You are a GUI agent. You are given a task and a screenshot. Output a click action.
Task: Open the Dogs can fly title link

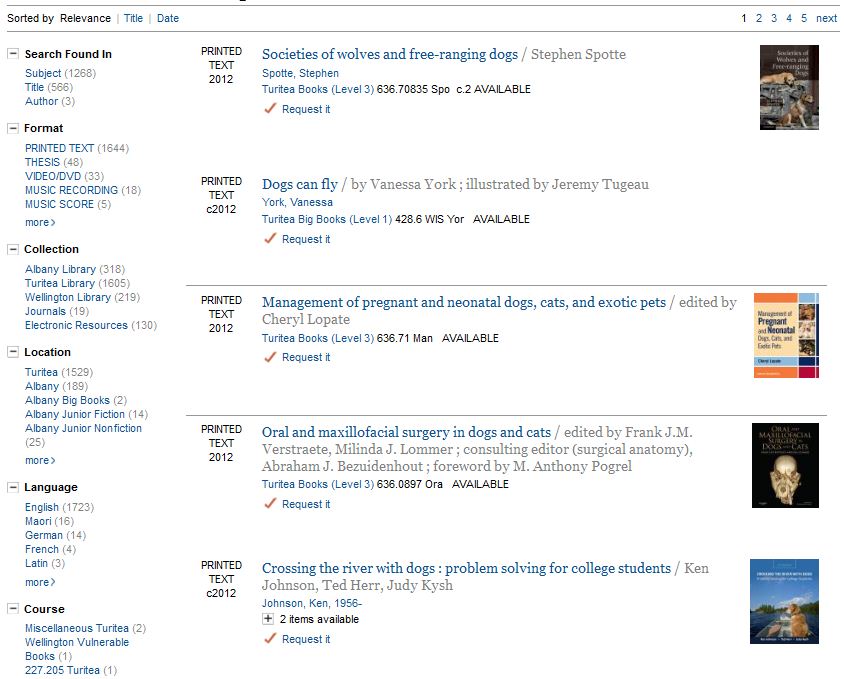tap(300, 184)
